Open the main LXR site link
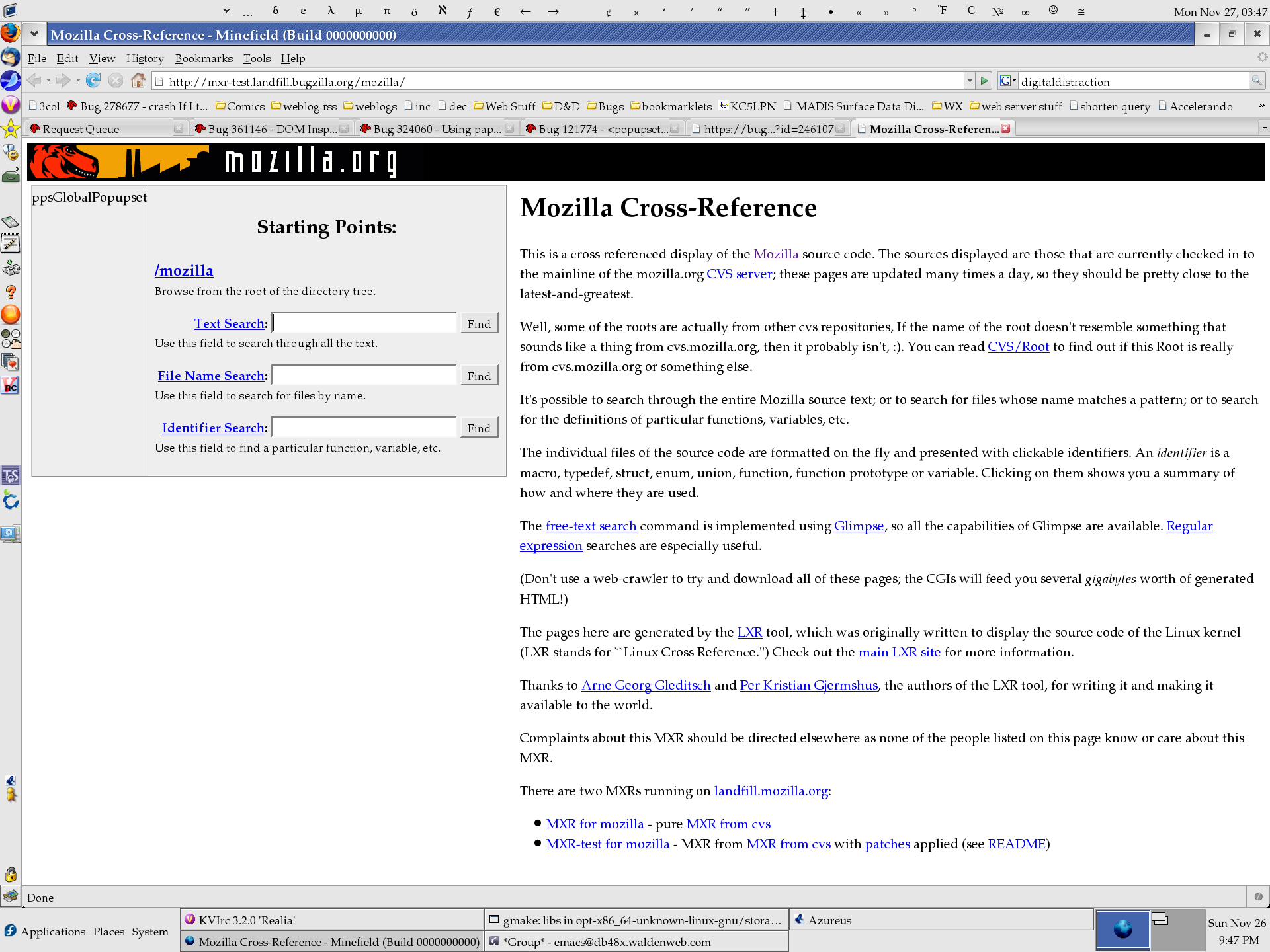The height and width of the screenshot is (952, 1270). pos(900,652)
